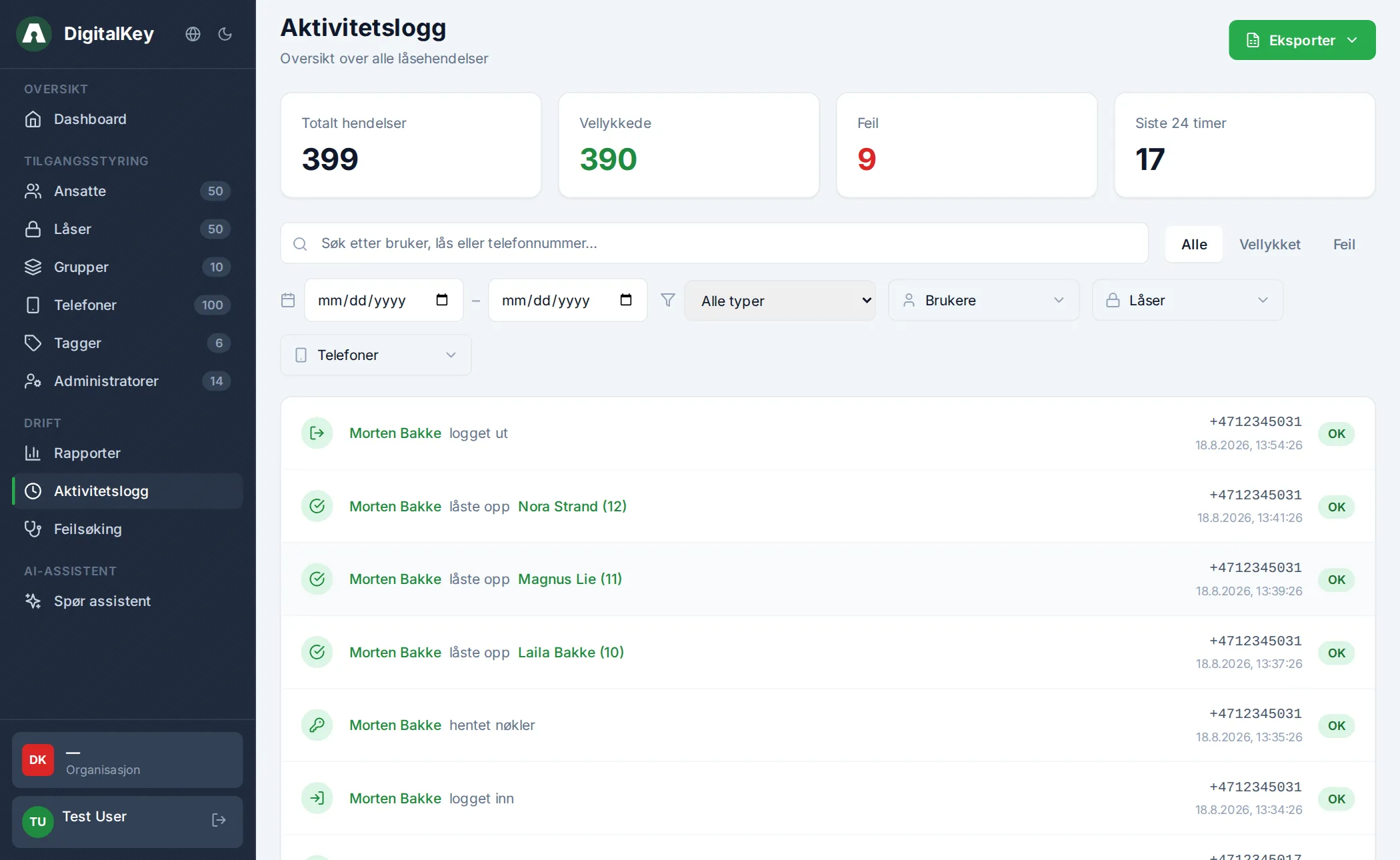
Task: Expand the Brukere filter dropdown
Action: 983,301
